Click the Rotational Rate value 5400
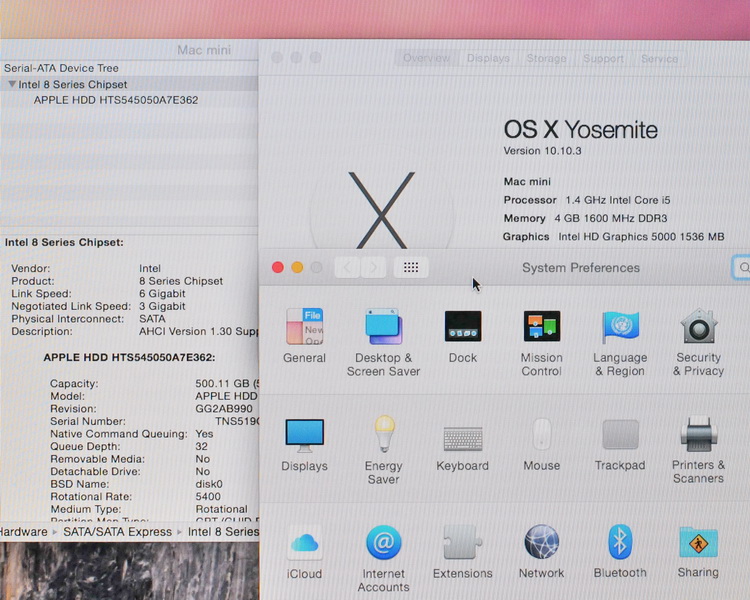Screen dimensions: 750x600 [208, 496]
